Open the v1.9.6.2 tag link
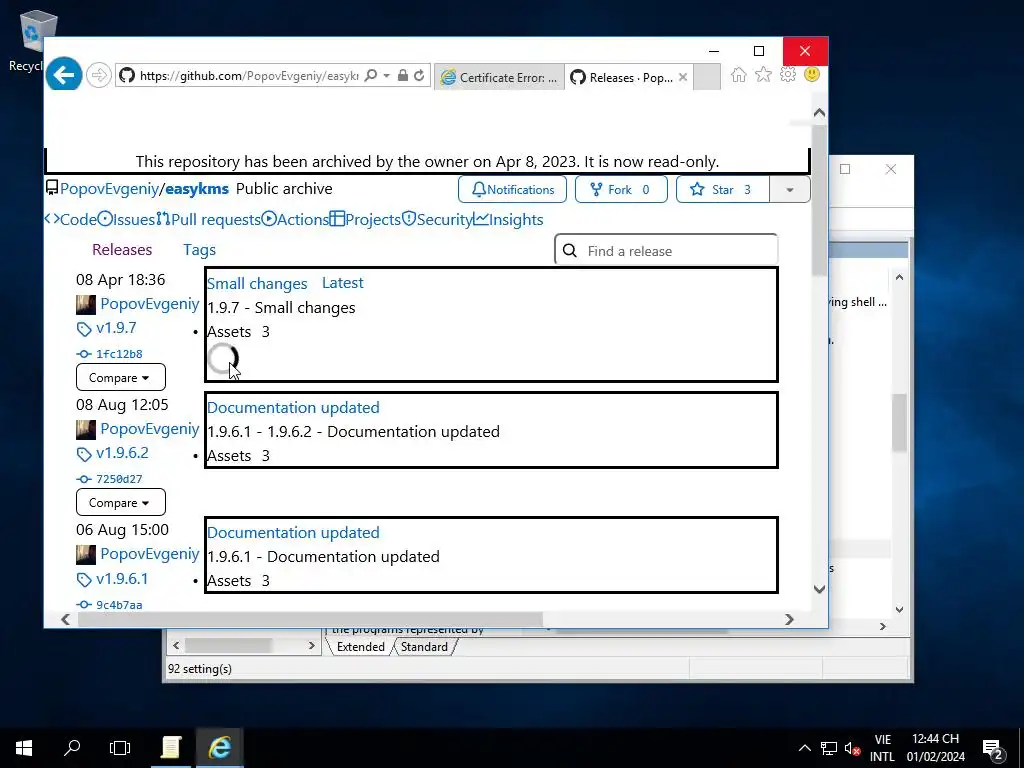The height and width of the screenshot is (768, 1024). tap(122, 453)
